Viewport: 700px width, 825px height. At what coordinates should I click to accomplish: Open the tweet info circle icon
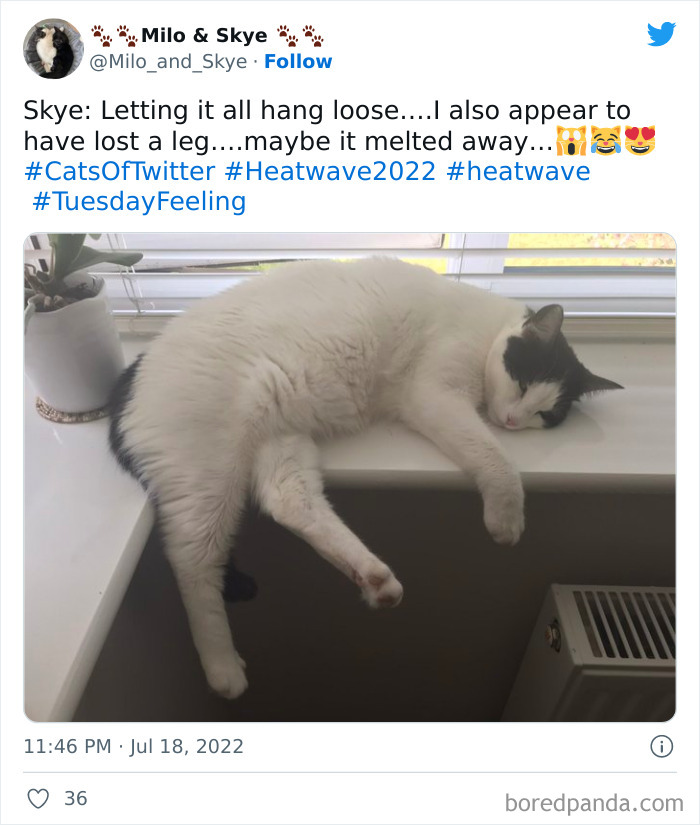click(x=662, y=746)
